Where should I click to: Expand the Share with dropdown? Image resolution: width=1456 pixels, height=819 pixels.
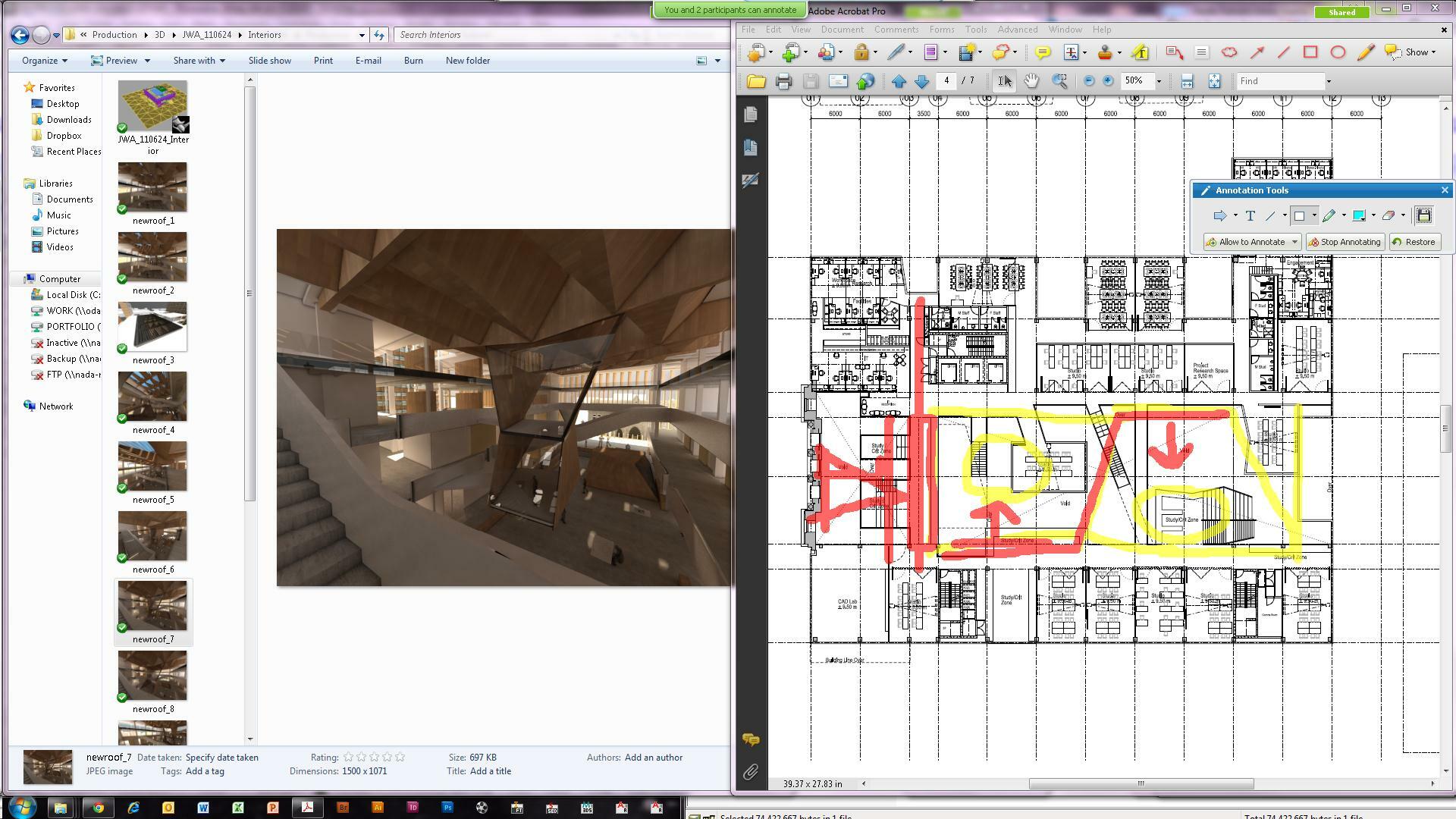pyautogui.click(x=199, y=61)
